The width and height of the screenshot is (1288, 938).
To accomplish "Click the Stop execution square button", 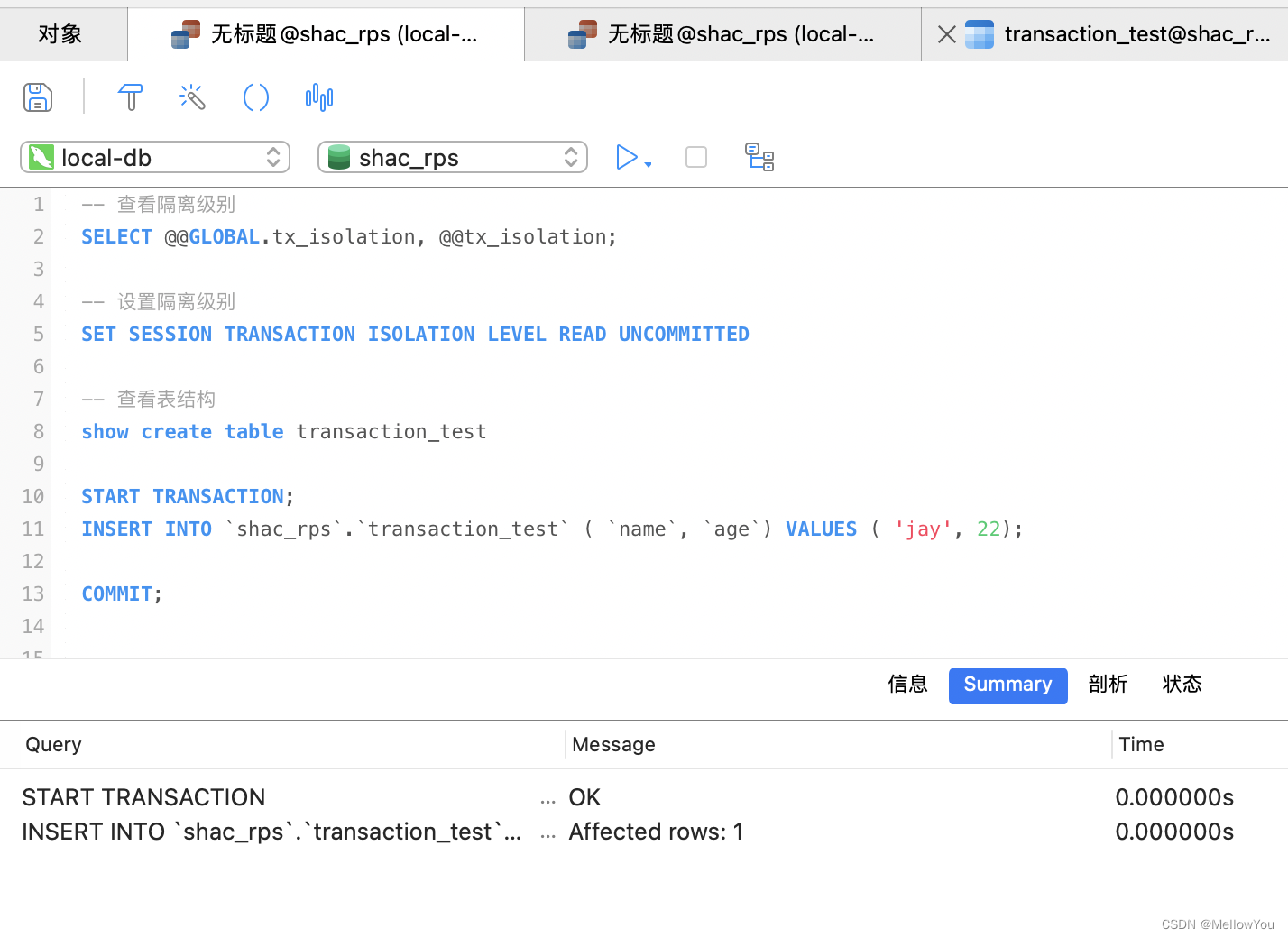I will pyautogui.click(x=696, y=157).
